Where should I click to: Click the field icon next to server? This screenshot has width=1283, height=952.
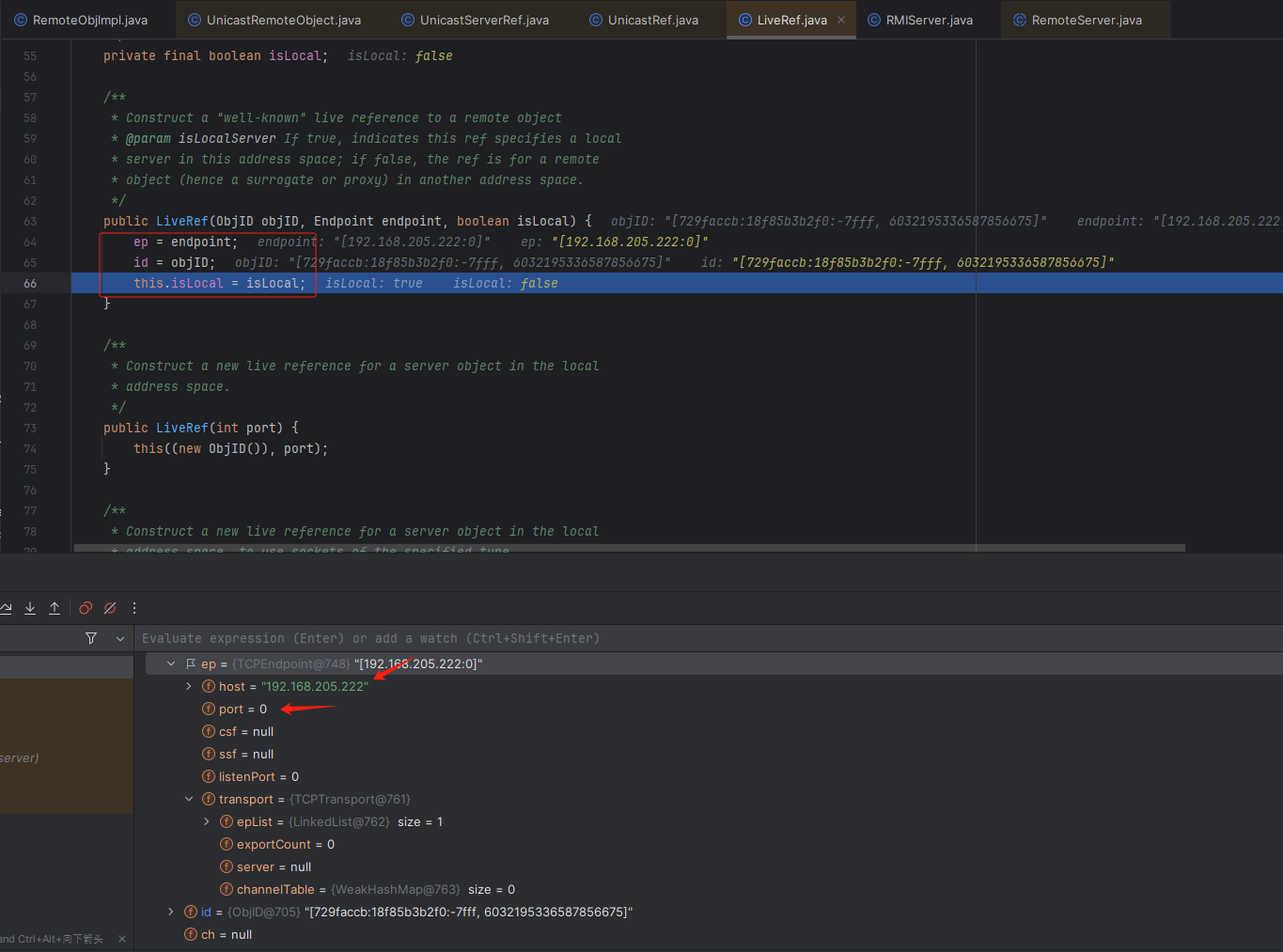pos(227,866)
